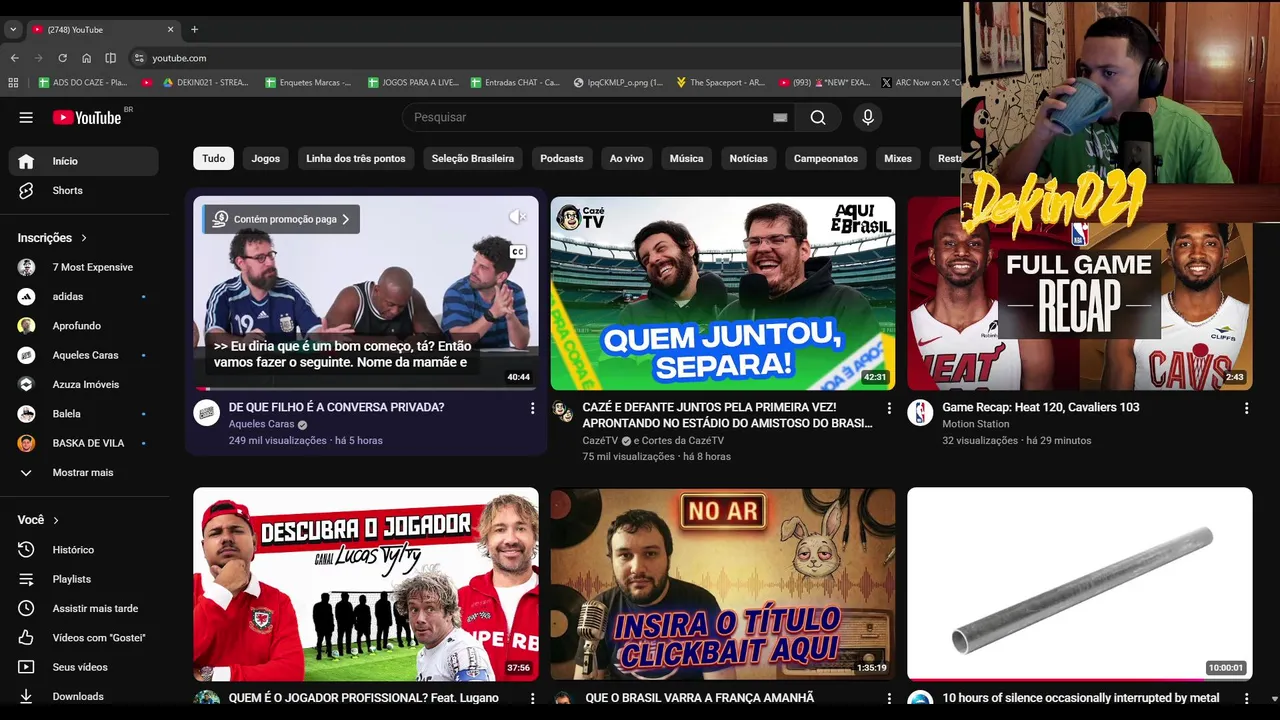
Task: Open INSIRA O TÍTULO CLICKBAIT thumbnail
Action: (723, 584)
